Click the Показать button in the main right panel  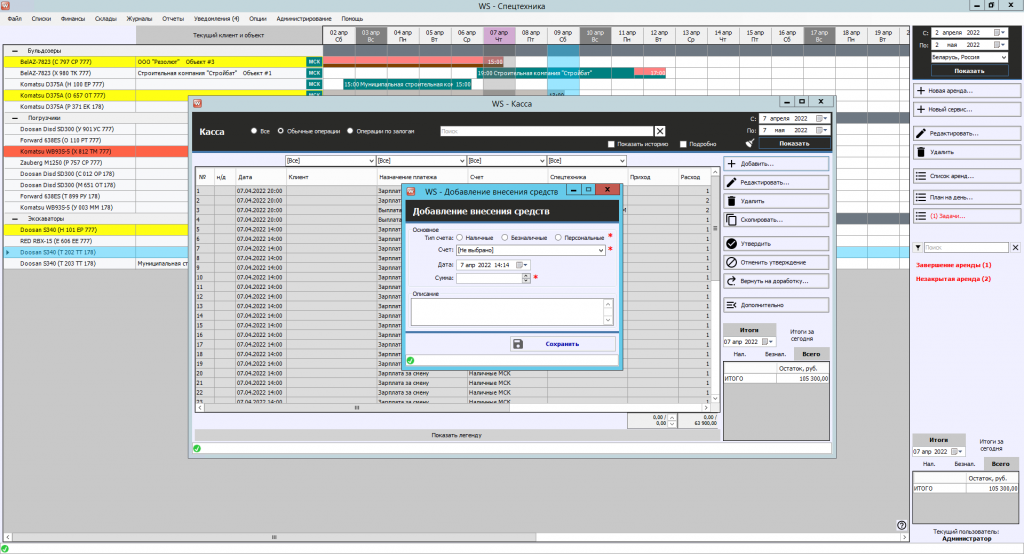point(969,71)
